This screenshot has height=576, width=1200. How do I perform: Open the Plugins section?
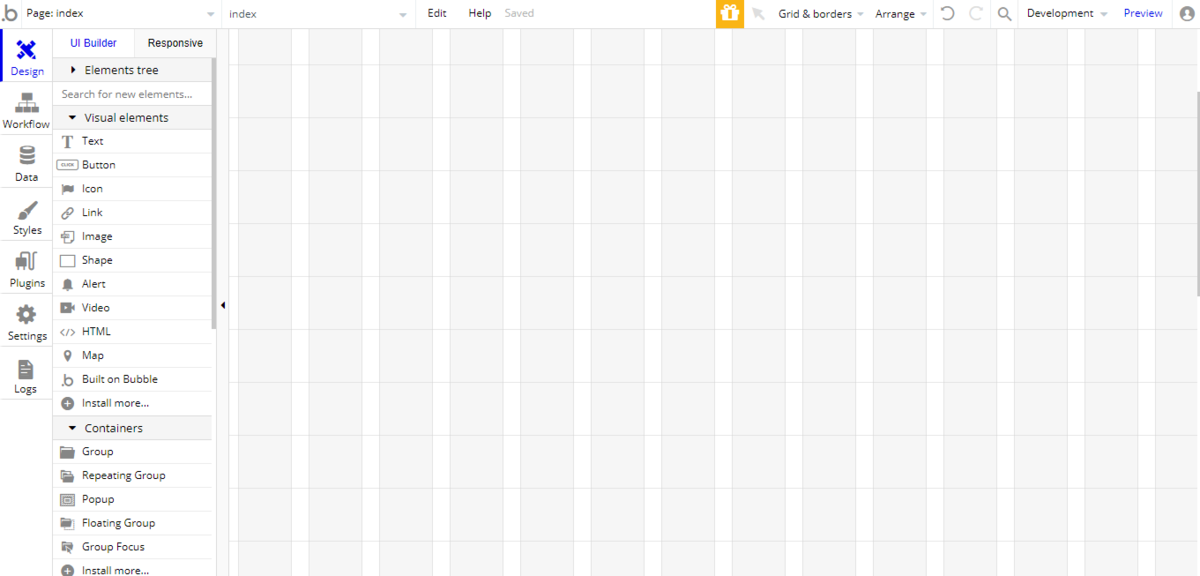click(27, 269)
